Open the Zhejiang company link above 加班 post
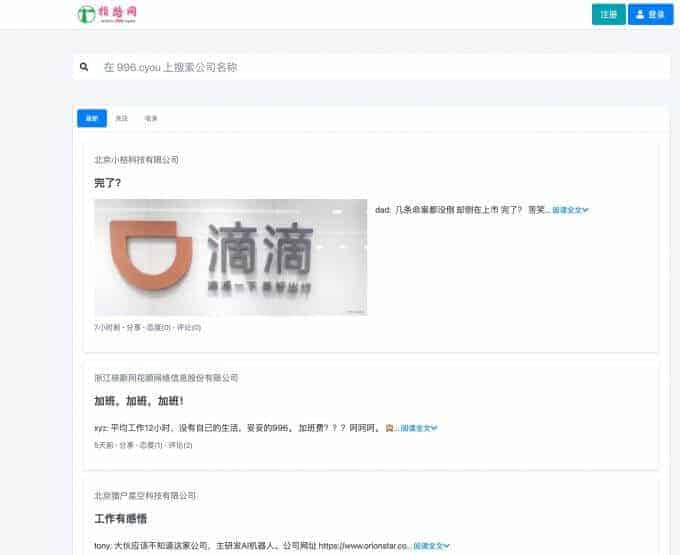The width and height of the screenshot is (680, 555). coord(166,378)
